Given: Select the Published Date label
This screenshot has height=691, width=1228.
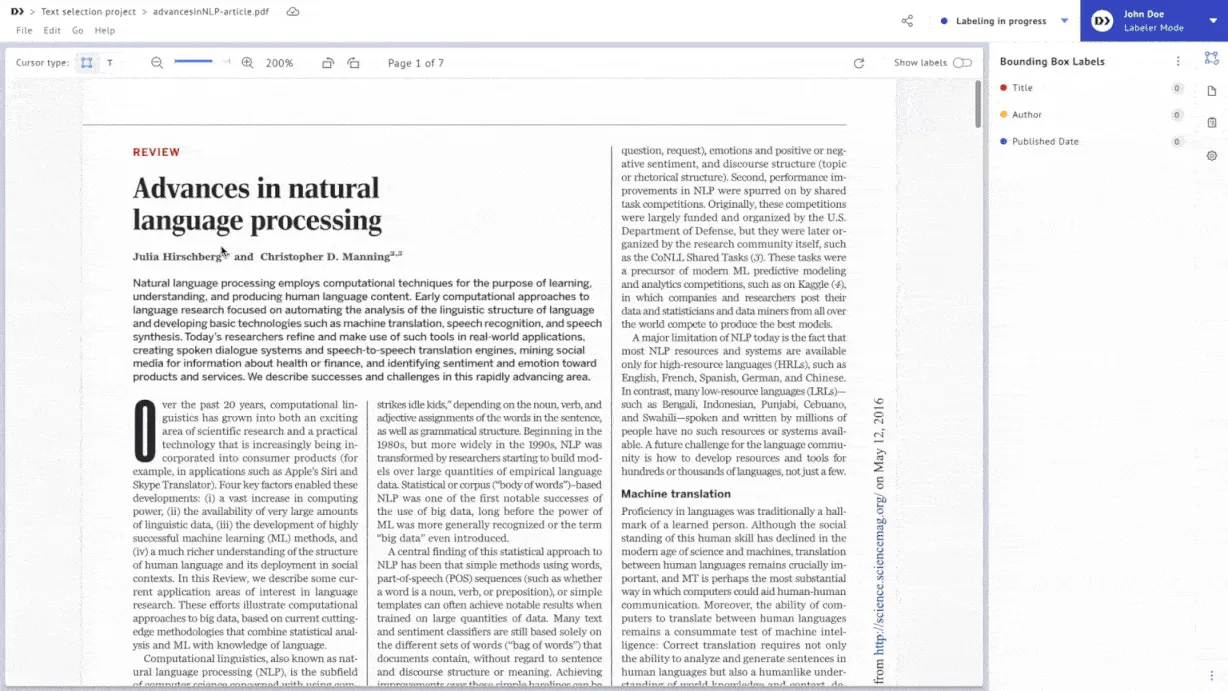Looking at the screenshot, I should pos(1045,141).
